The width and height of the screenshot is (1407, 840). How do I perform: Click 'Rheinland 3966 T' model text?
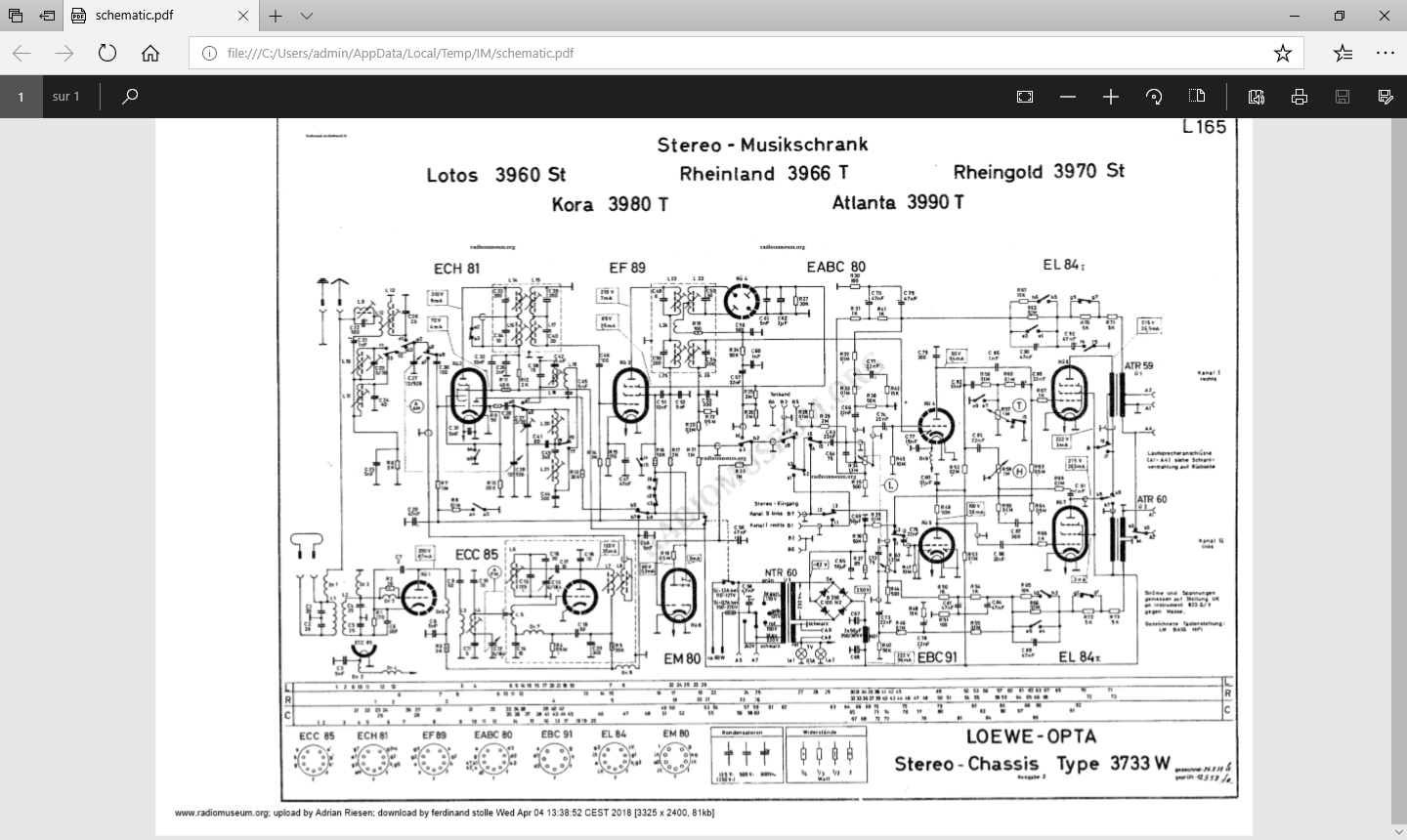coord(764,174)
